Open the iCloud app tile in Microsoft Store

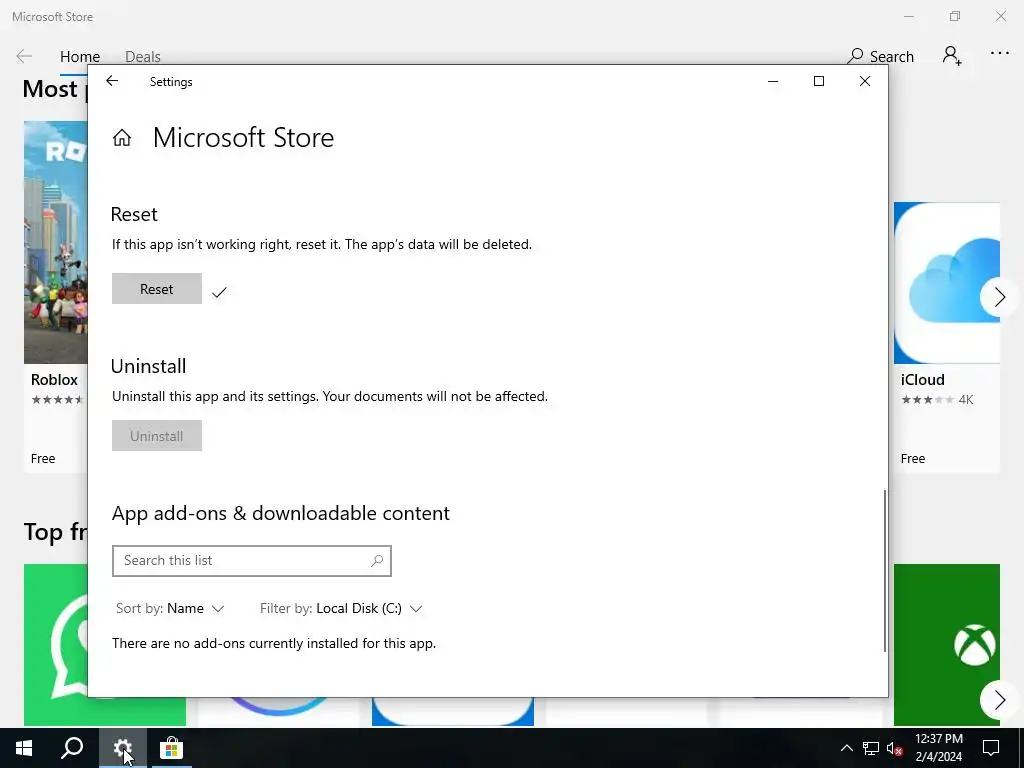[947, 336]
